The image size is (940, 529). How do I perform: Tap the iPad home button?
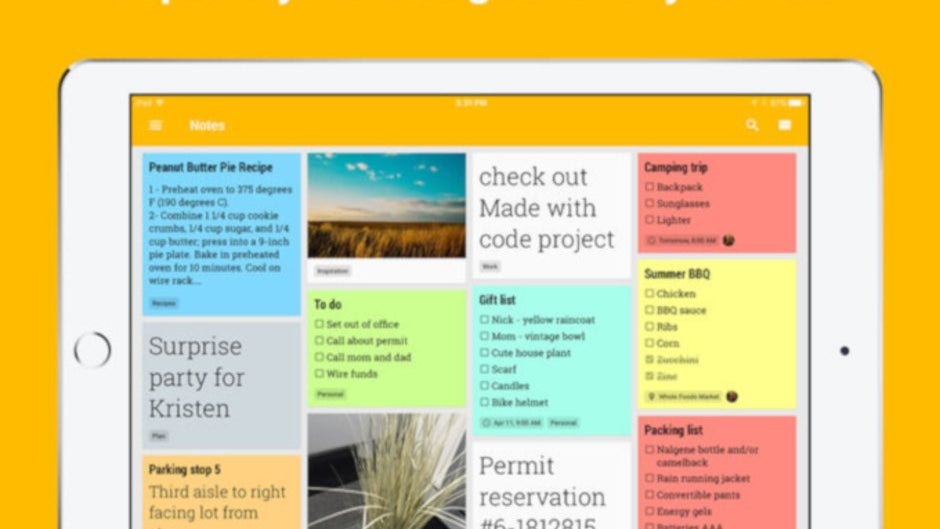pyautogui.click(x=92, y=350)
